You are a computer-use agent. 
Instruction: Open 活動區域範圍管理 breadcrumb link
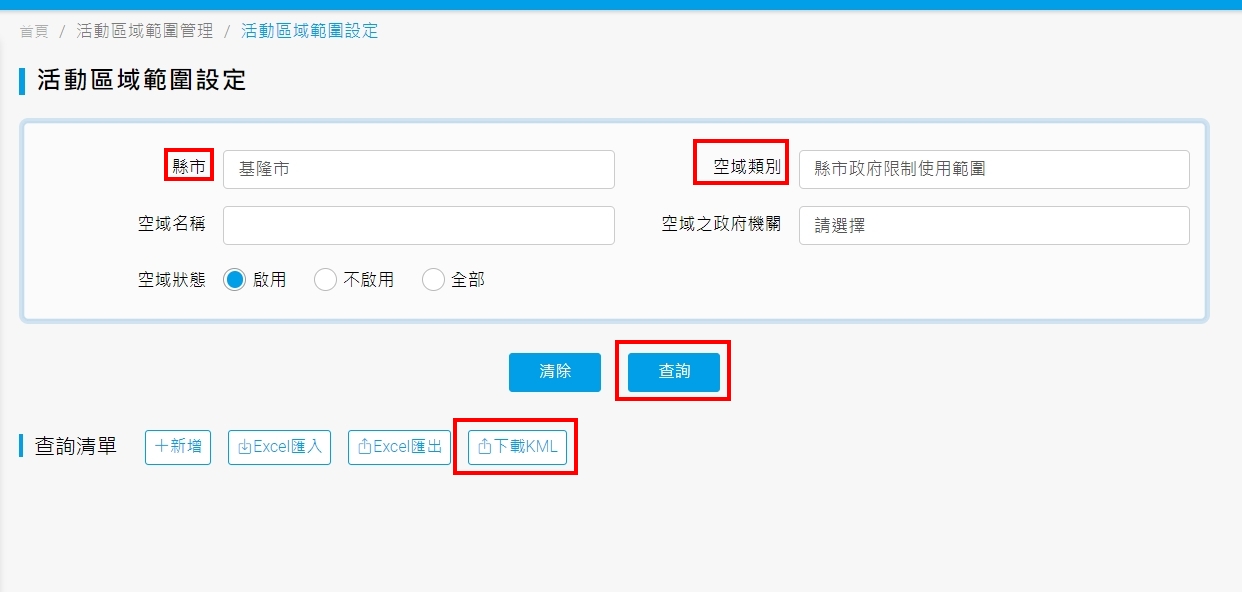(x=145, y=31)
